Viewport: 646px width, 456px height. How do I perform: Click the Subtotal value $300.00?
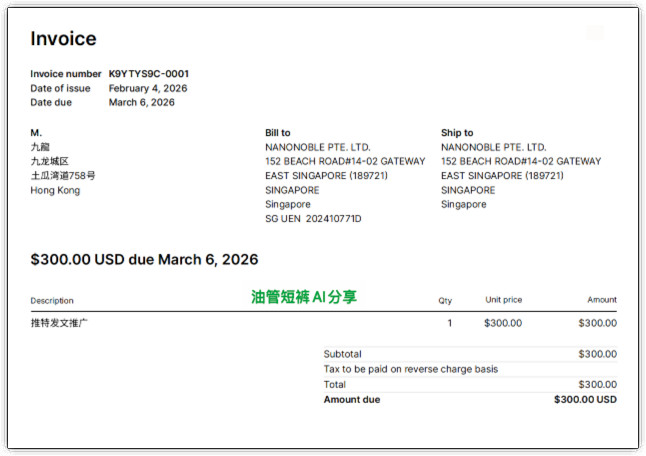pyautogui.click(x=597, y=354)
